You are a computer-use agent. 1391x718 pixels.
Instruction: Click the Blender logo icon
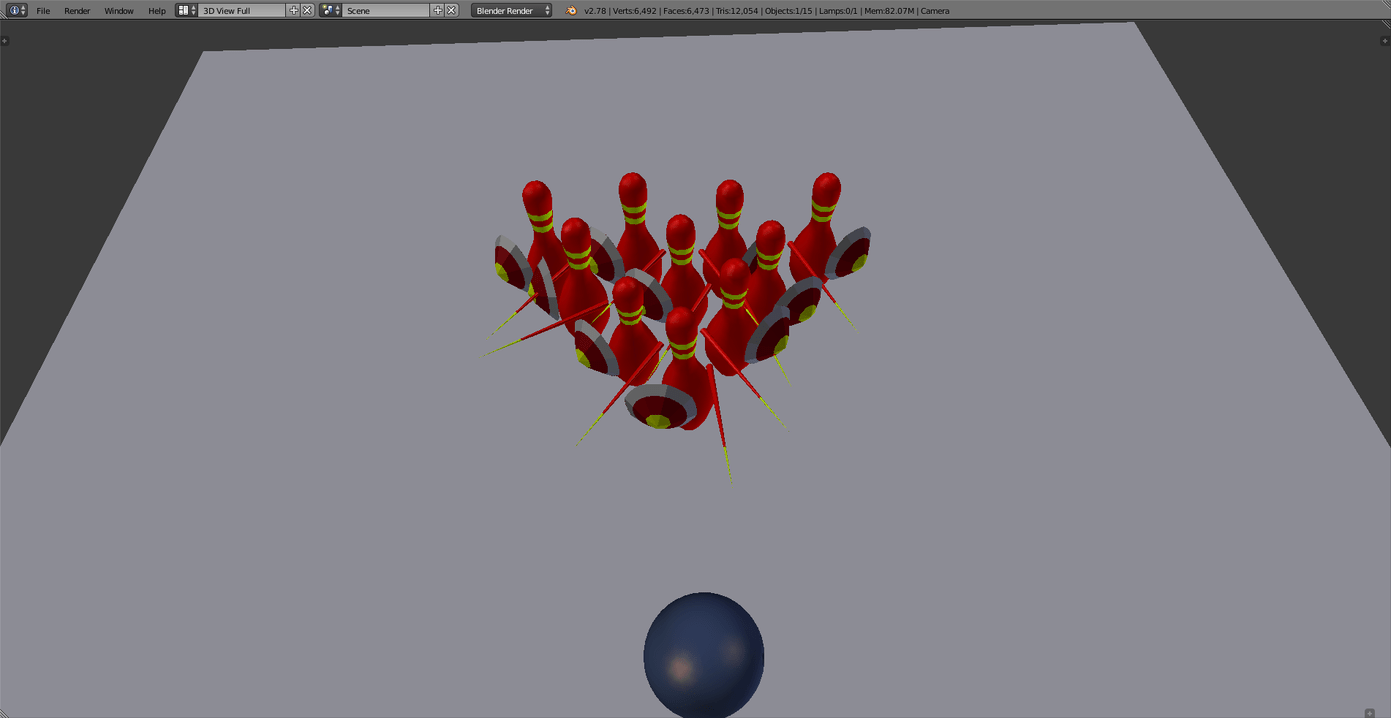point(571,10)
